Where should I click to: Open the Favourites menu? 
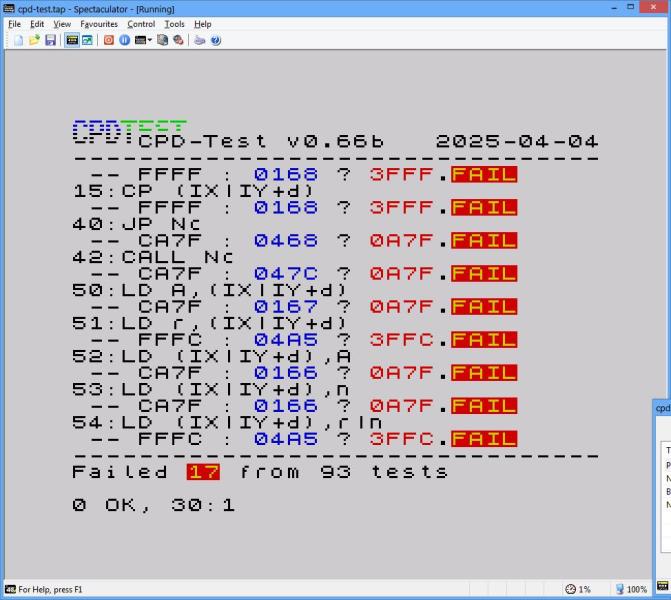(98, 24)
